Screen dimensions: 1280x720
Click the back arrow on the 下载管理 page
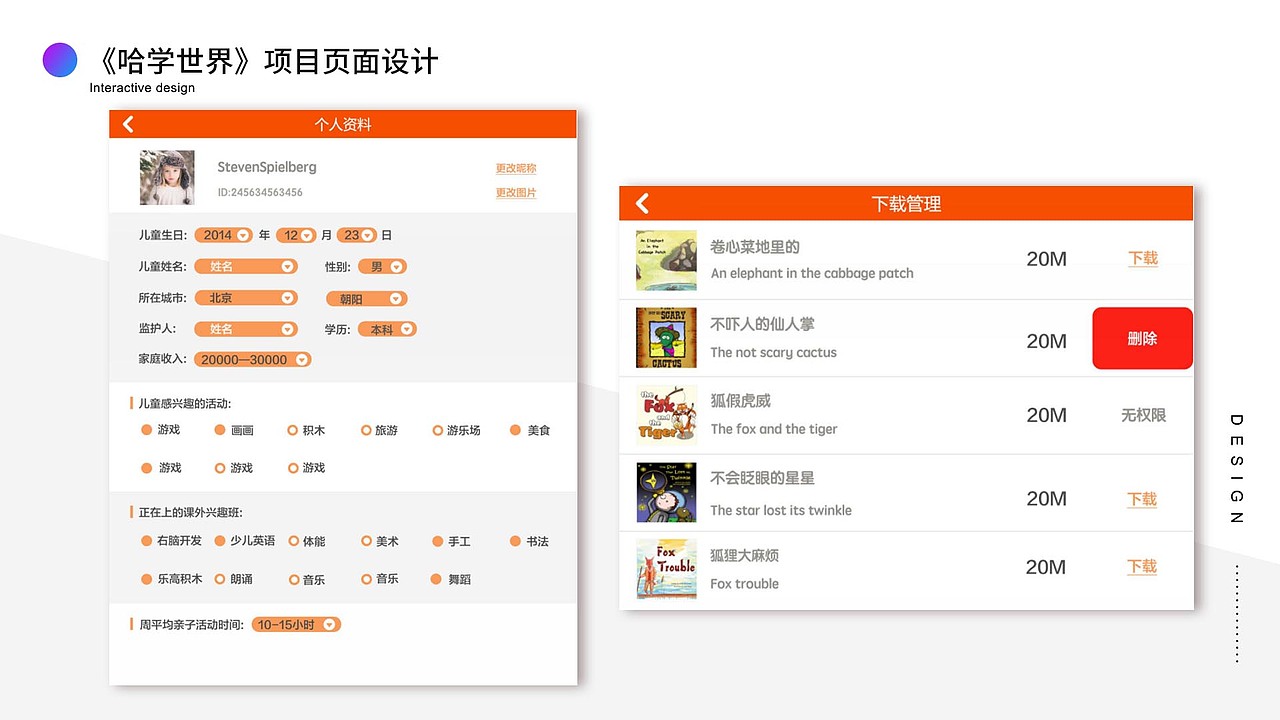pos(641,203)
